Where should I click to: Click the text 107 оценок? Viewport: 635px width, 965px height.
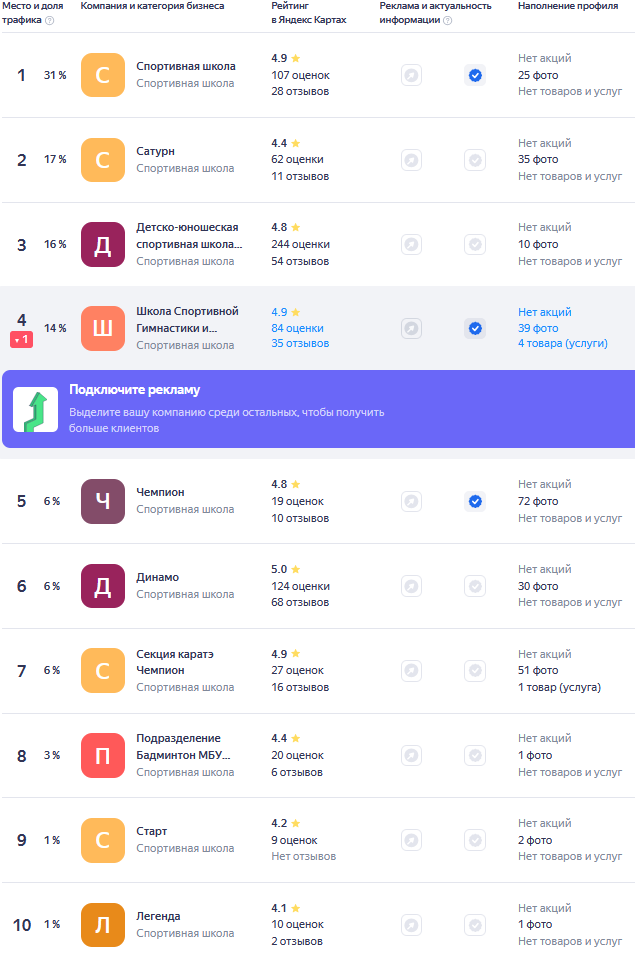300,75
